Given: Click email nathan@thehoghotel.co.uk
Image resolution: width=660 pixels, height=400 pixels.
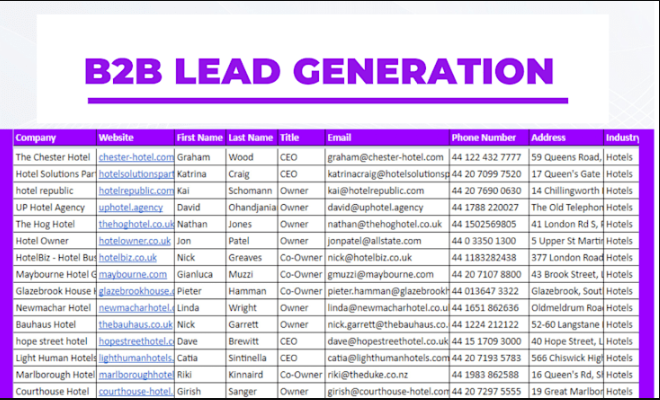Looking at the screenshot, I should 385,224.
